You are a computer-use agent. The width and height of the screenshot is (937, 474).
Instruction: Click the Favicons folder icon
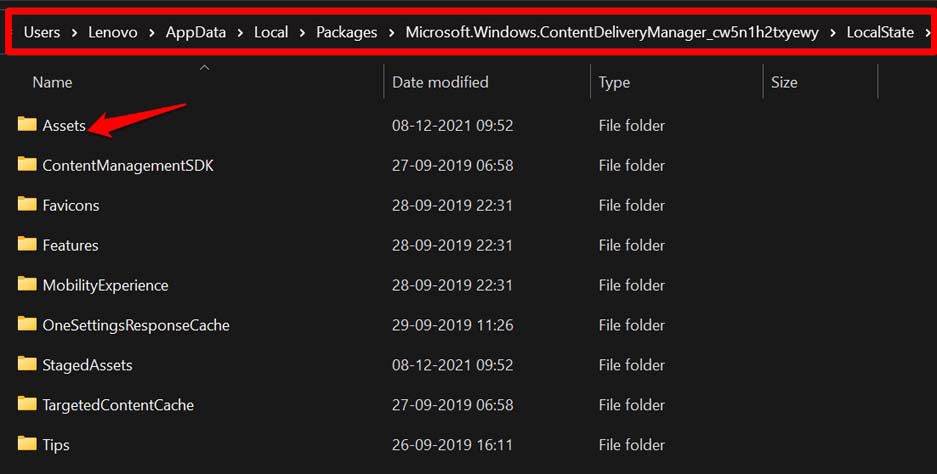[27, 205]
